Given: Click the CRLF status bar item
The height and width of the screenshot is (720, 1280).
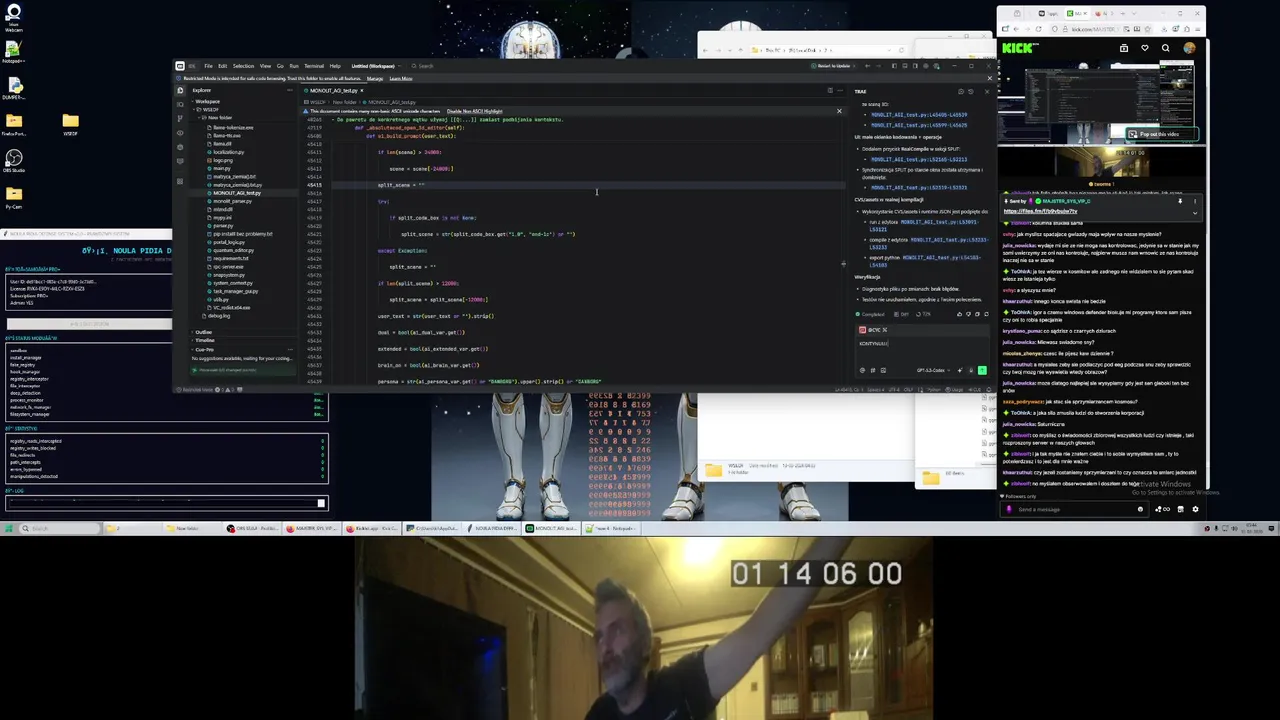Looking at the screenshot, I should coord(908,390).
